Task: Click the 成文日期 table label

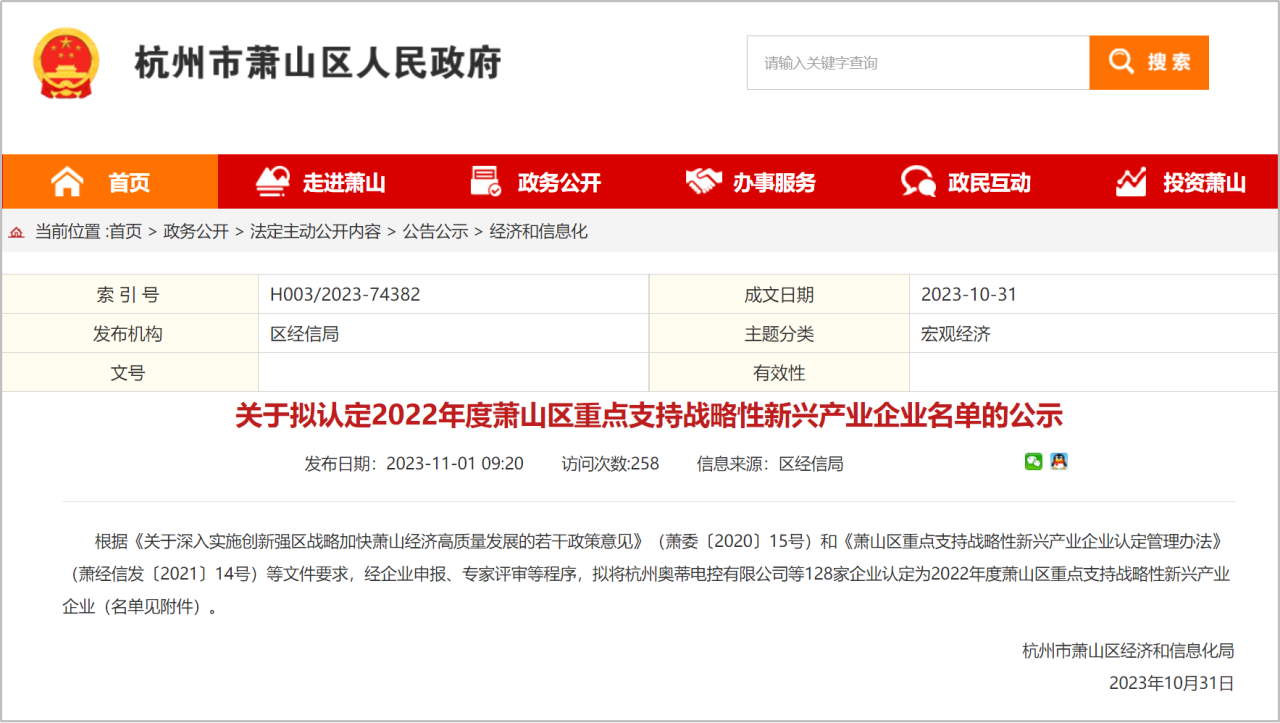Action: coord(779,295)
